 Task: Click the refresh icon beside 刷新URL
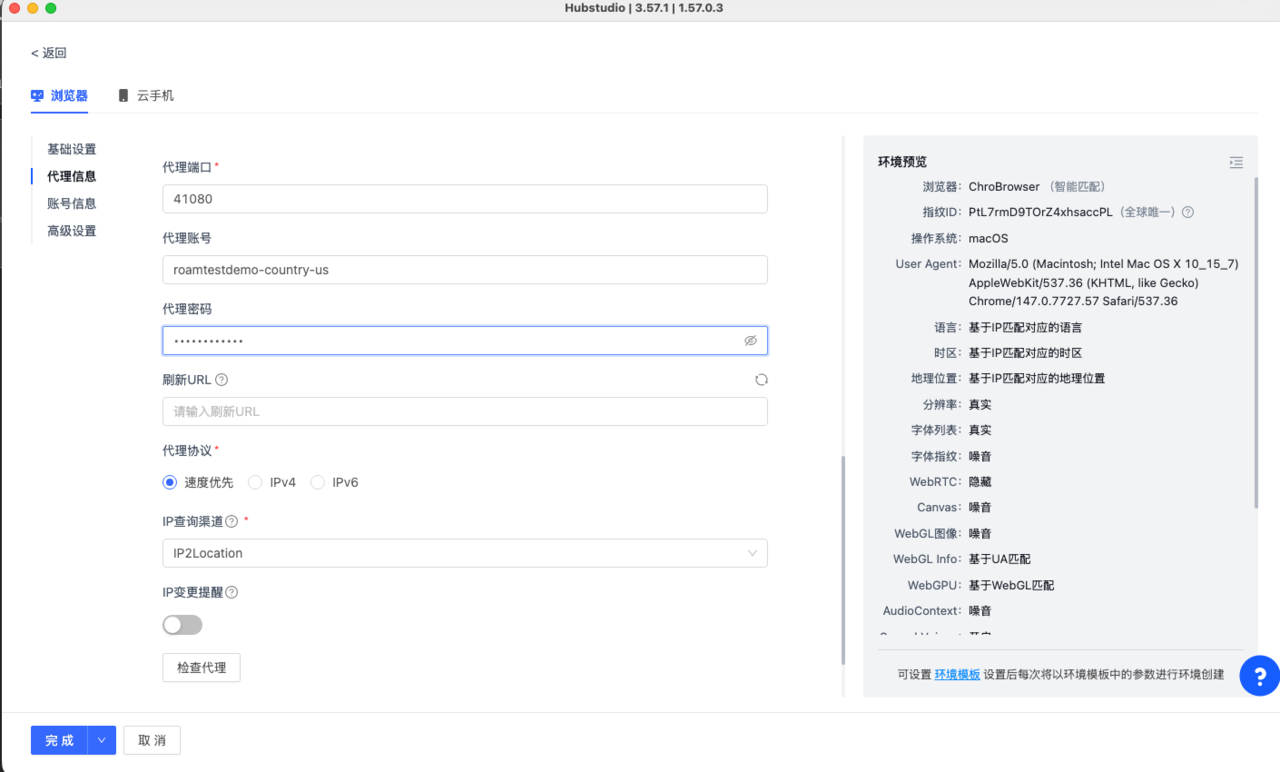pos(761,380)
